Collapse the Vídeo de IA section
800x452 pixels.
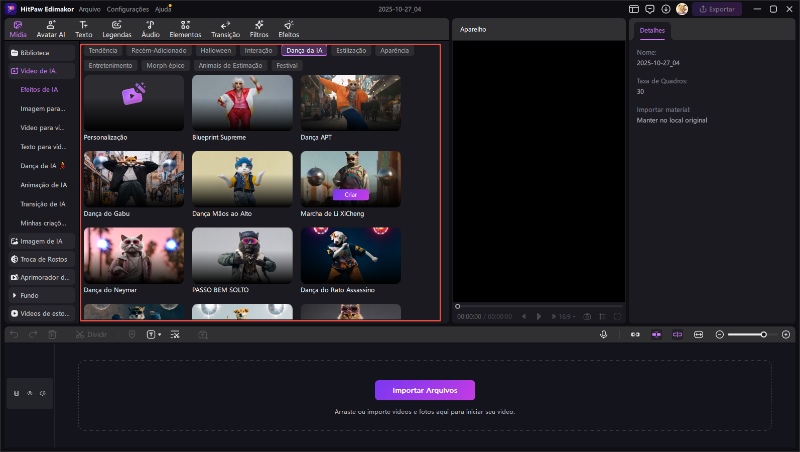point(40,71)
